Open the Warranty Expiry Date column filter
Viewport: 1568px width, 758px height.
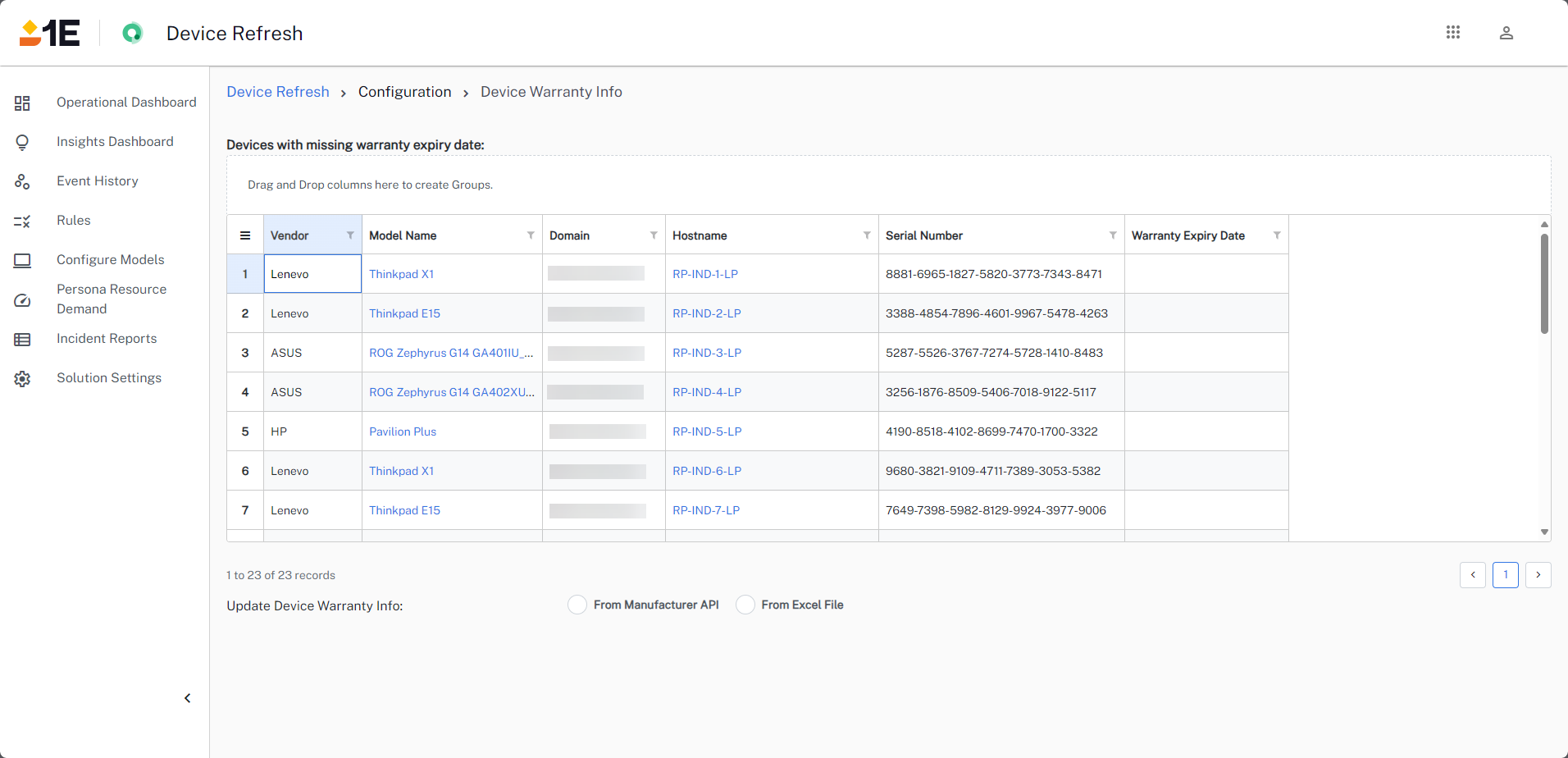1277,235
